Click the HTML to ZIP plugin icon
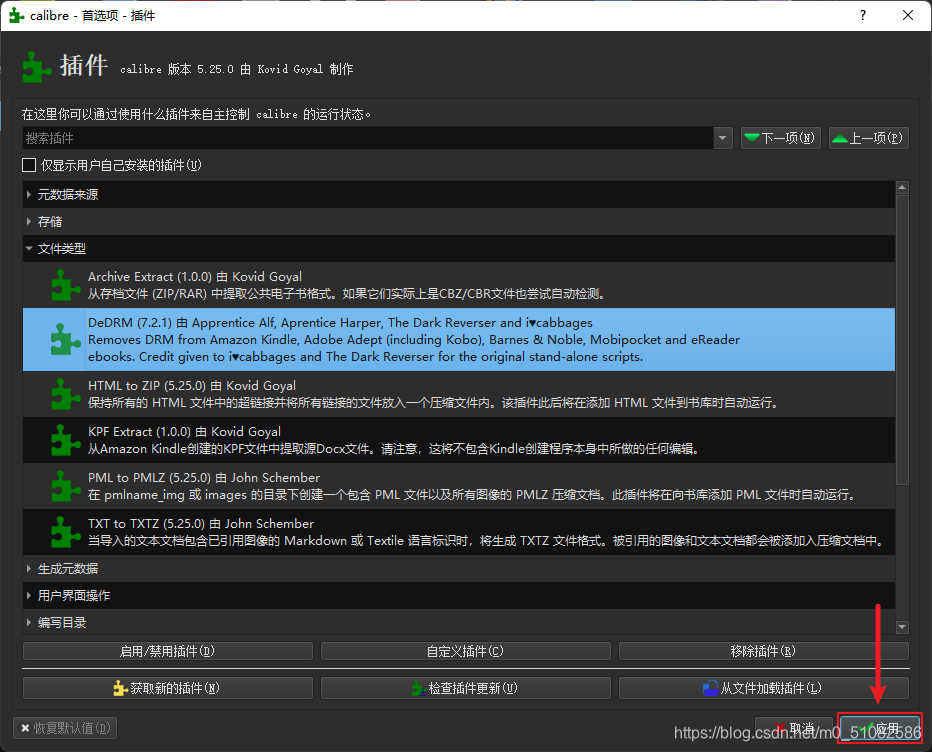The image size is (932, 752). click(65, 394)
